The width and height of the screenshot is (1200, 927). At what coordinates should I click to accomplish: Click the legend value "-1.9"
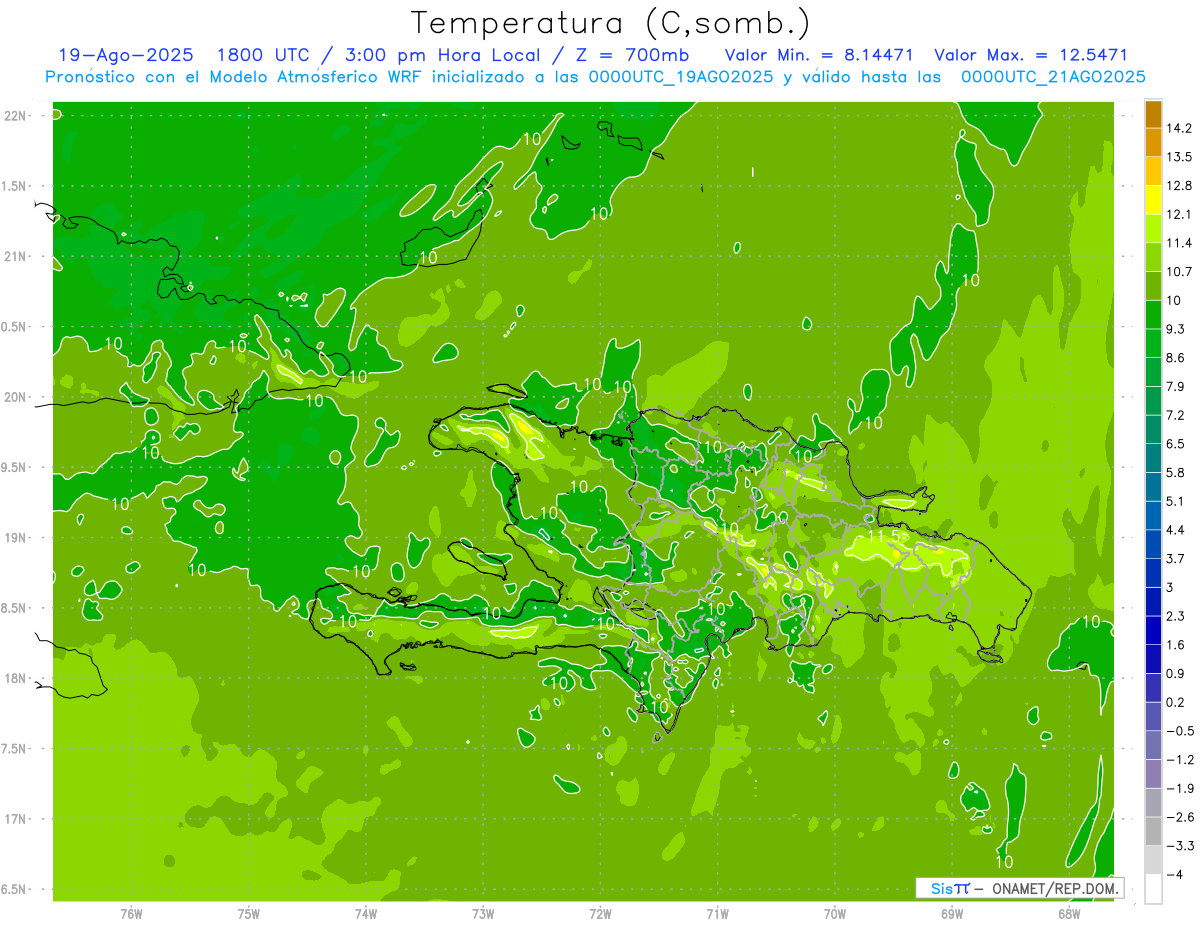click(1179, 788)
